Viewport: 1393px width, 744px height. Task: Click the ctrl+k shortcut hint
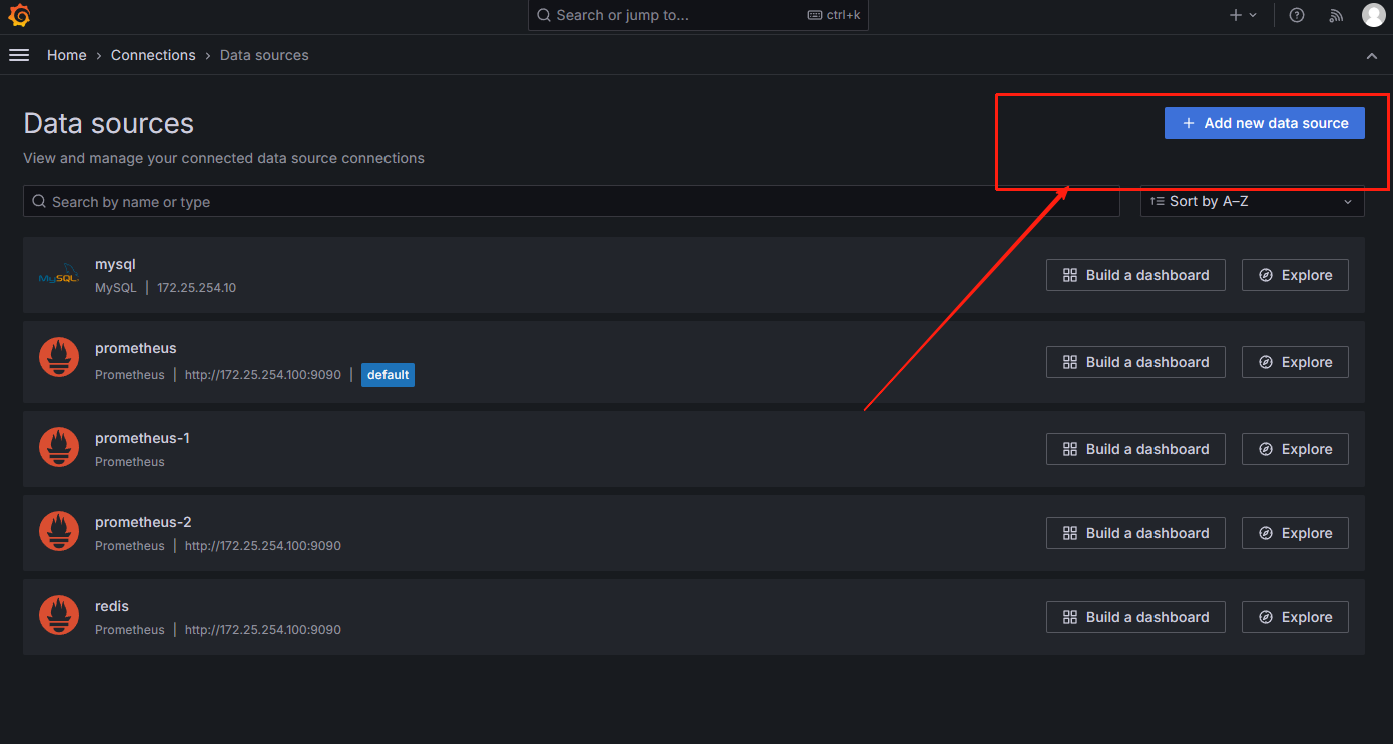tap(834, 15)
